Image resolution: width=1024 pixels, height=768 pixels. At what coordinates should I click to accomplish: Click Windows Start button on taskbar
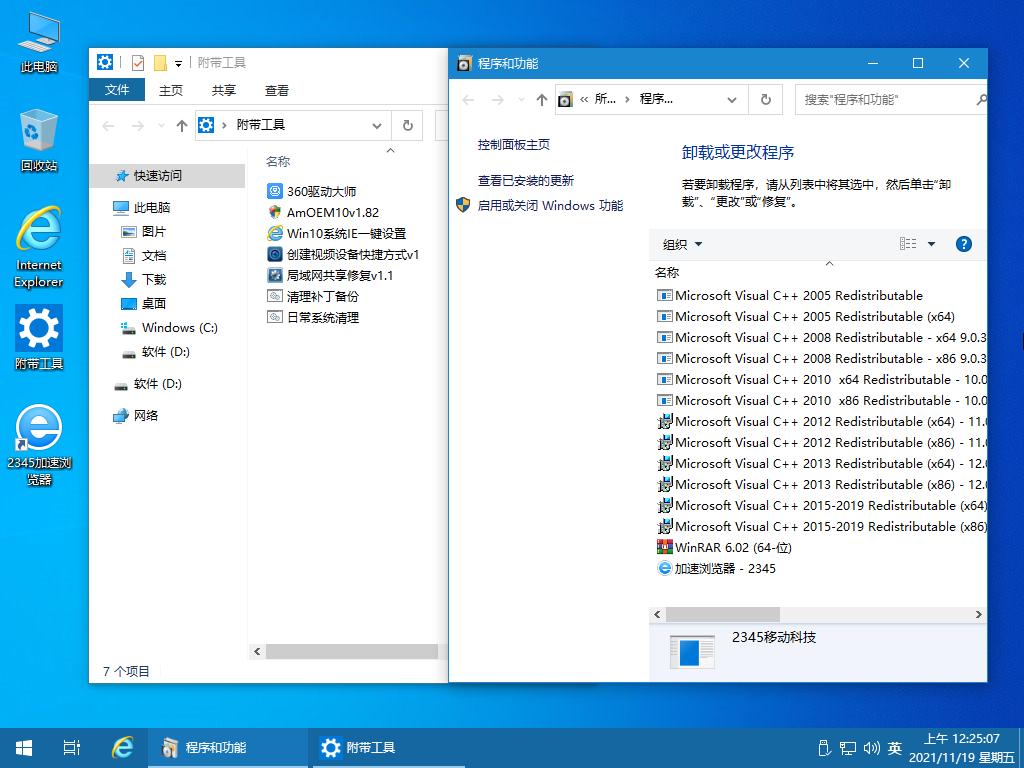24,747
